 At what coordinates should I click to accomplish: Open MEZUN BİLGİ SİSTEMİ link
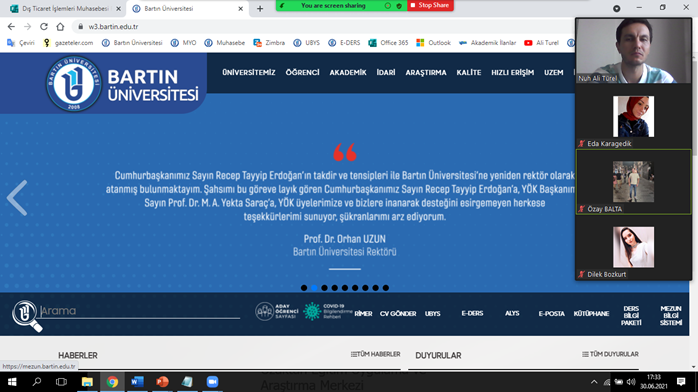tap(671, 315)
